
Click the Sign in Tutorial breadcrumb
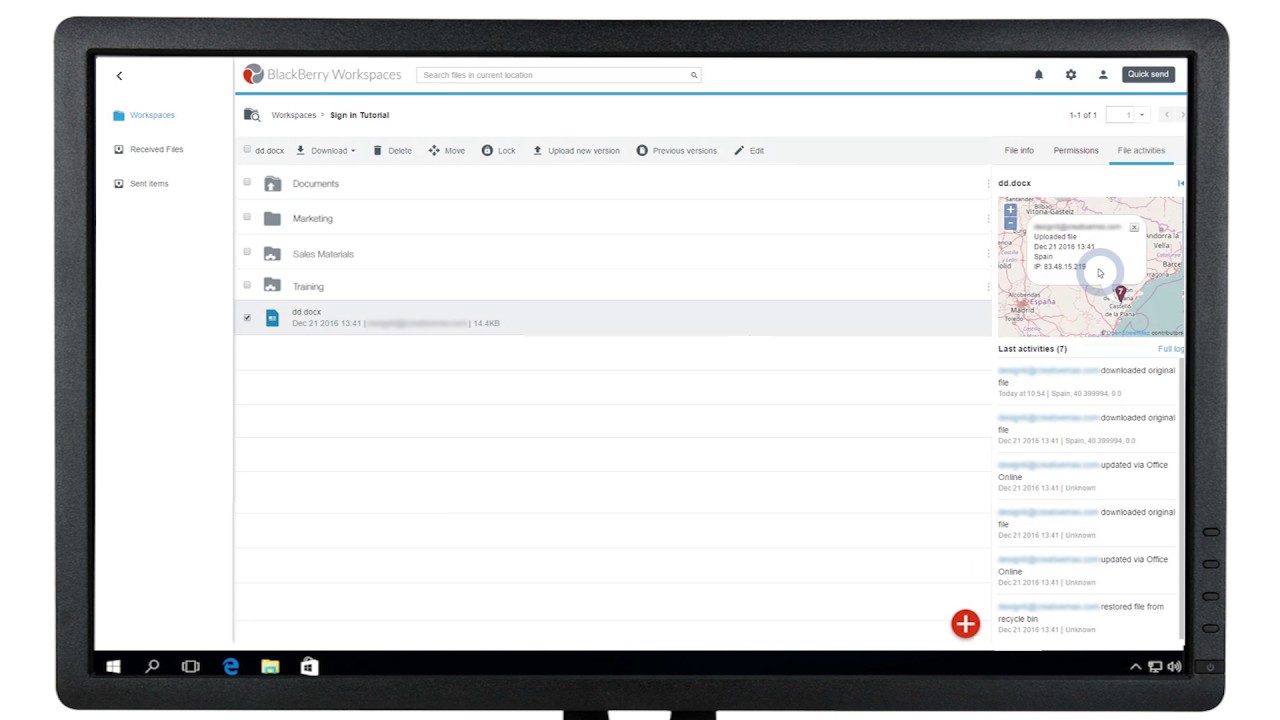point(359,115)
